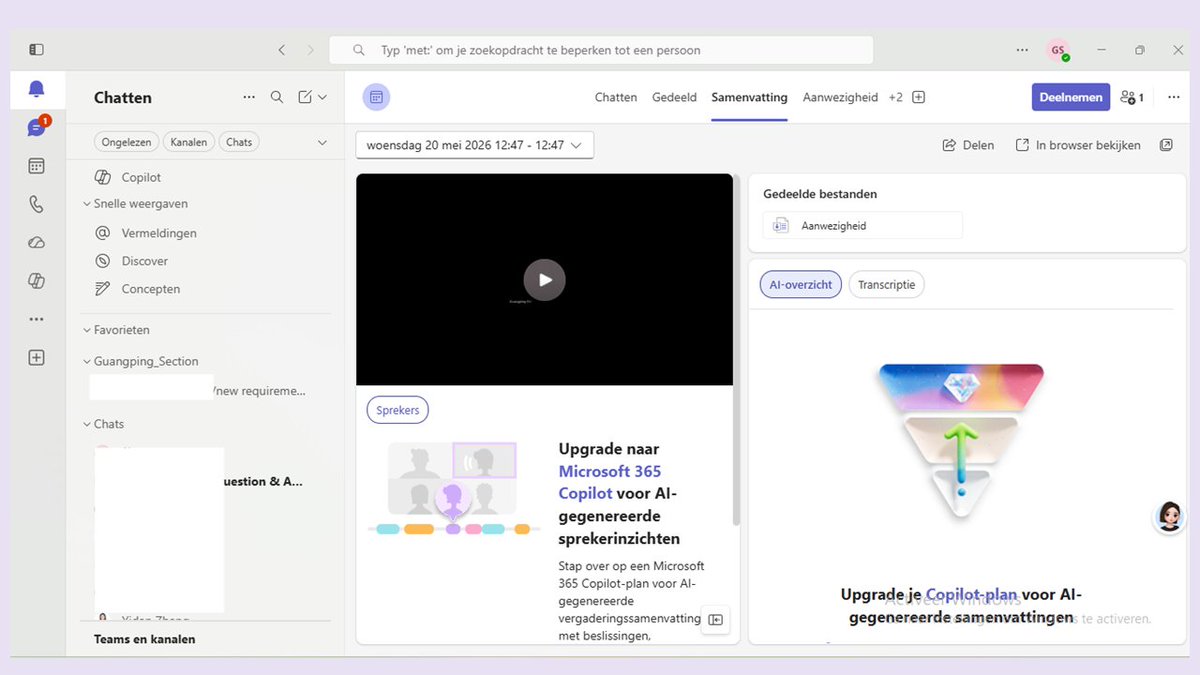1200x675 pixels.
Task: Select the Sprekers chip
Action: (x=398, y=410)
